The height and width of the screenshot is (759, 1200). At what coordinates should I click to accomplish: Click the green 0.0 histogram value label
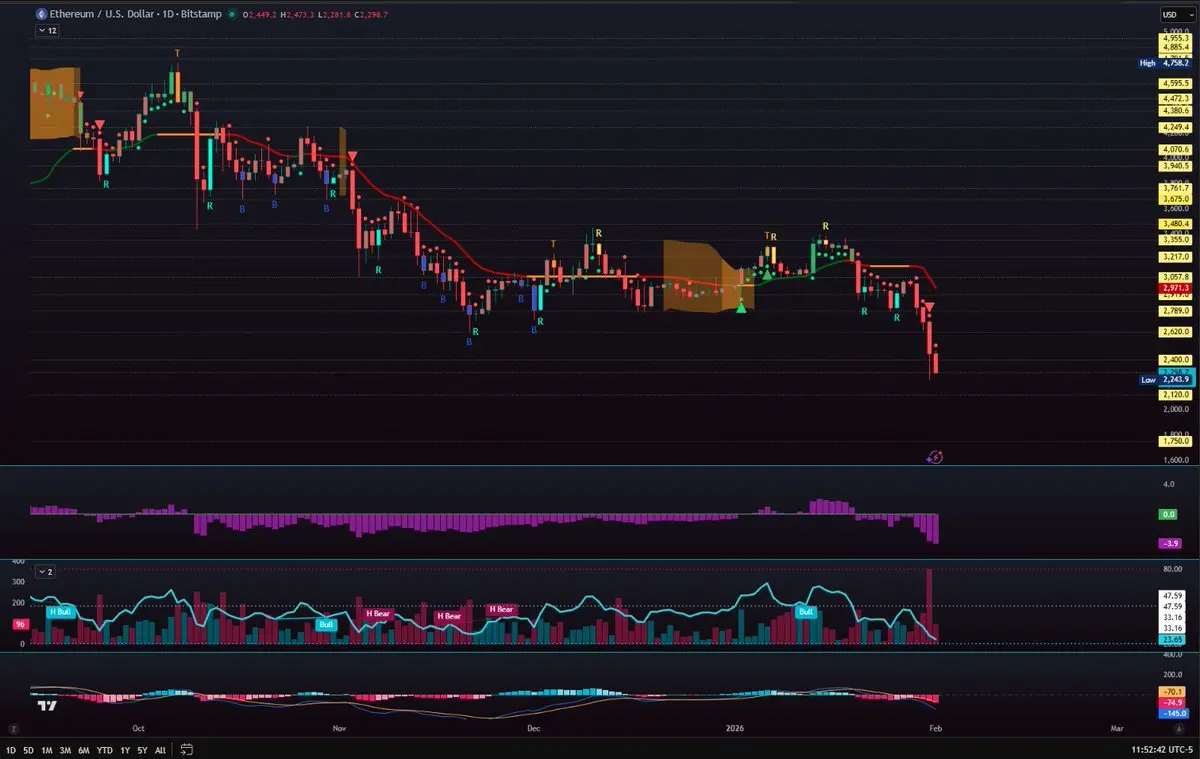pos(1170,514)
